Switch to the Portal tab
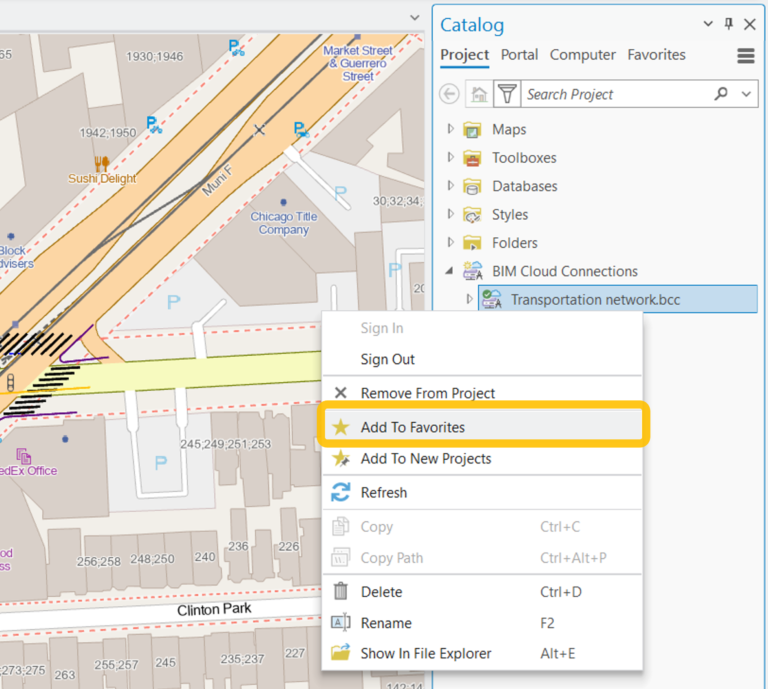The width and height of the screenshot is (768, 689). [x=519, y=55]
